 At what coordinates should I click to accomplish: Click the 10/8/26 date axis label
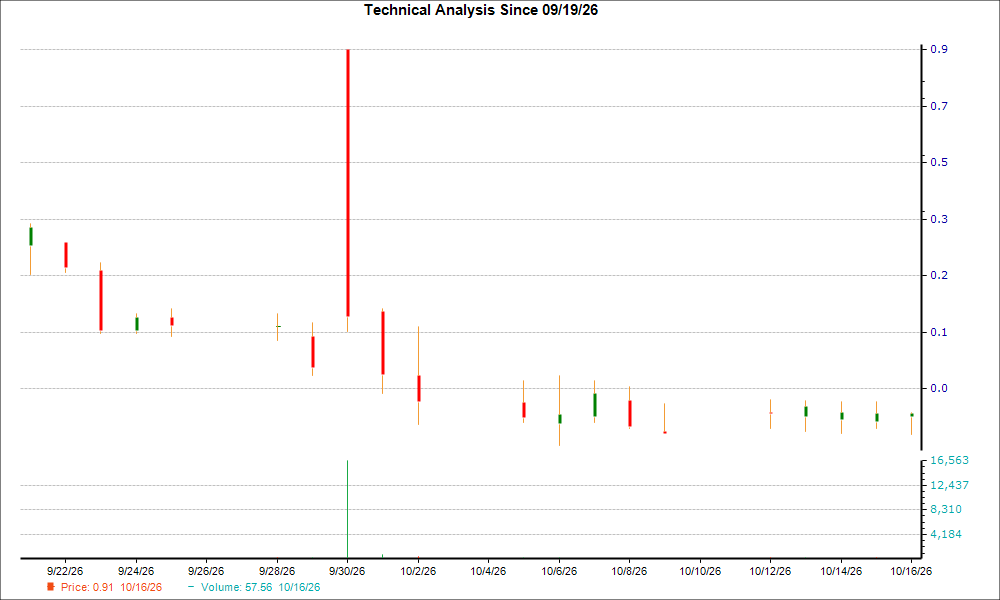click(x=629, y=571)
